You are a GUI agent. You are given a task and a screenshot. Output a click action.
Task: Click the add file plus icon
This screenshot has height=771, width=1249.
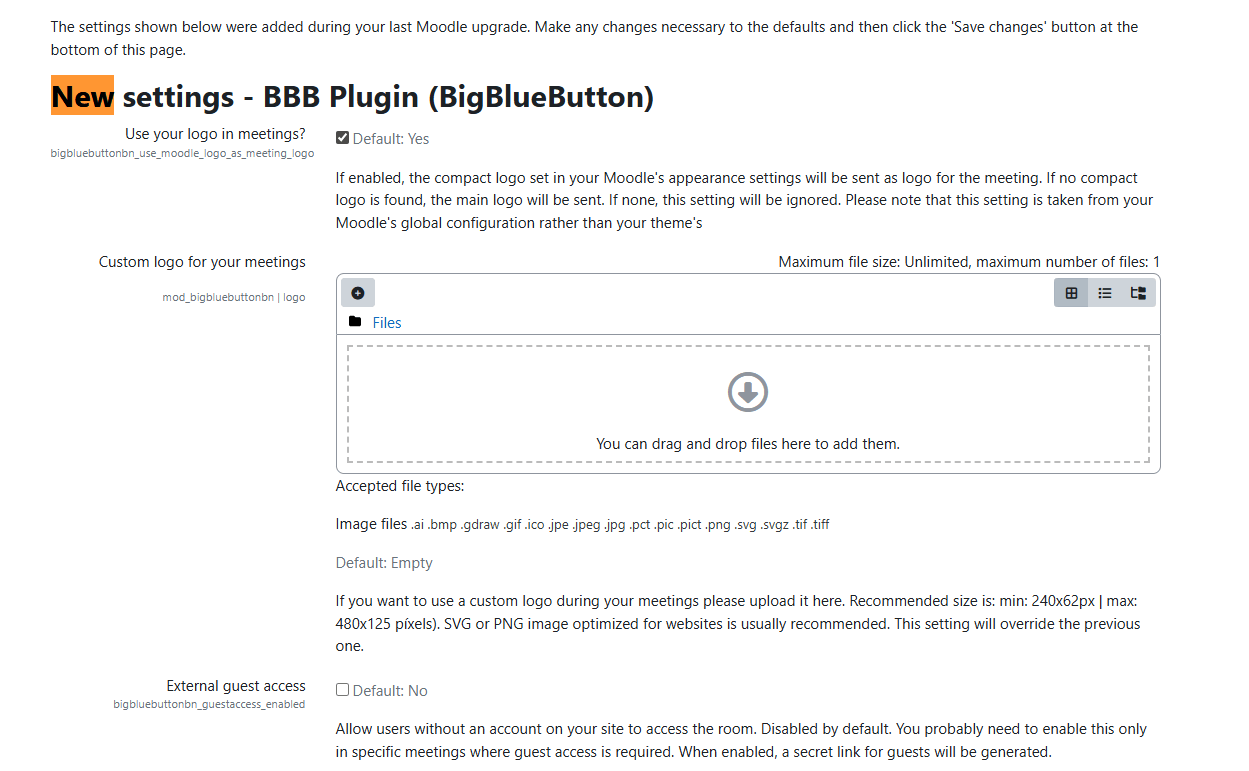[358, 293]
